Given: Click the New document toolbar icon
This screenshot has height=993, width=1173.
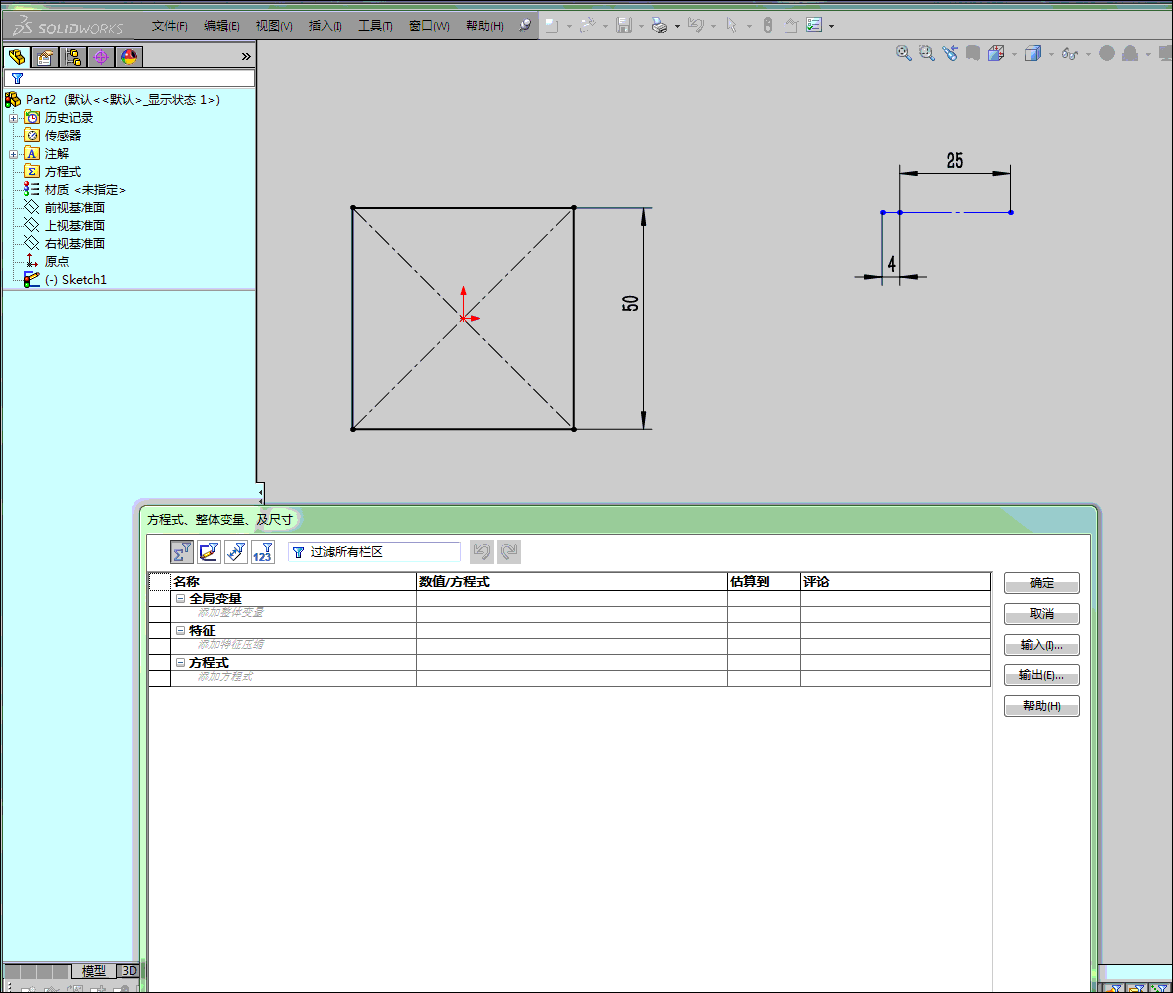Looking at the screenshot, I should [552, 25].
